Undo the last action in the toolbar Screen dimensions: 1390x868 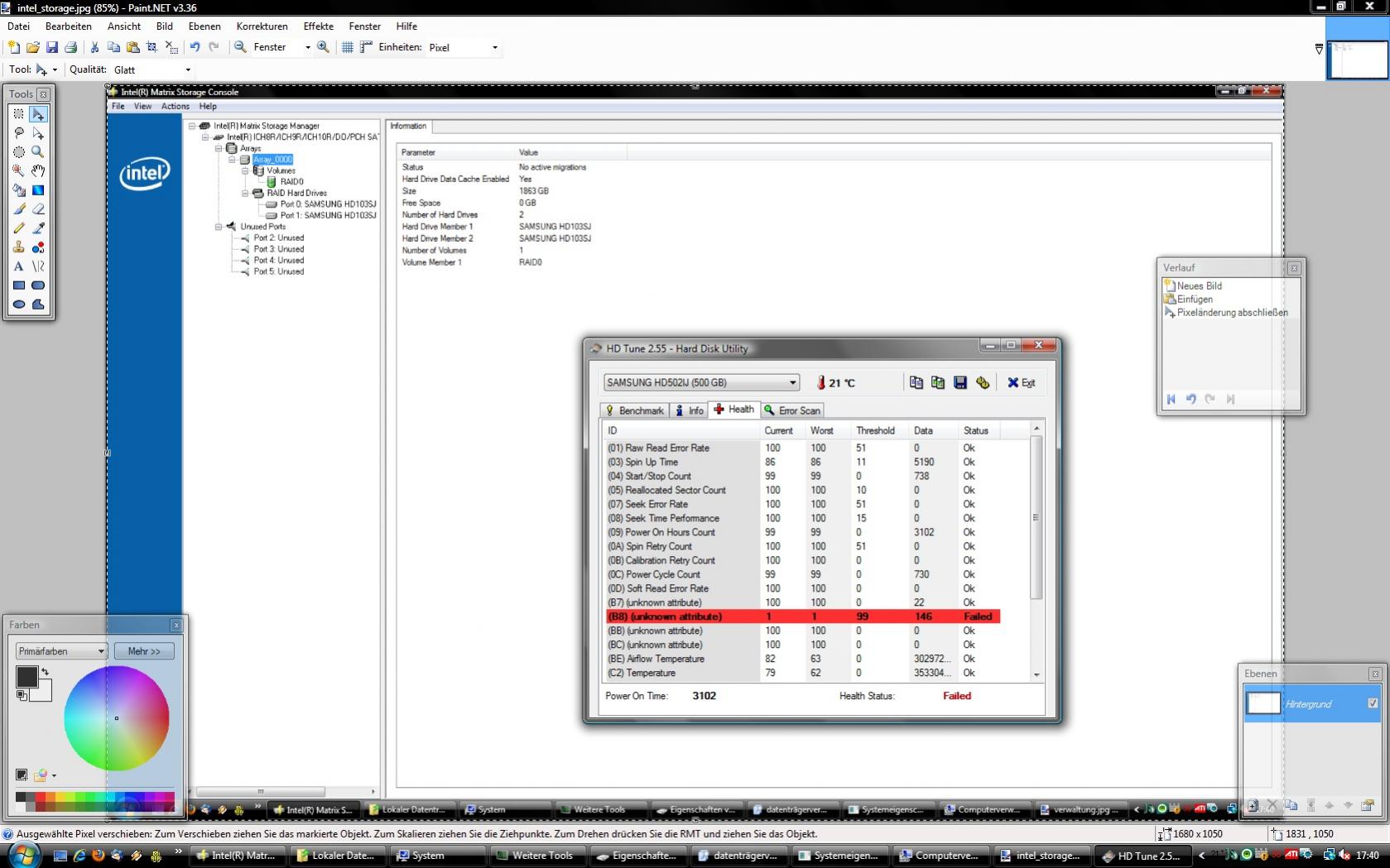(195, 47)
